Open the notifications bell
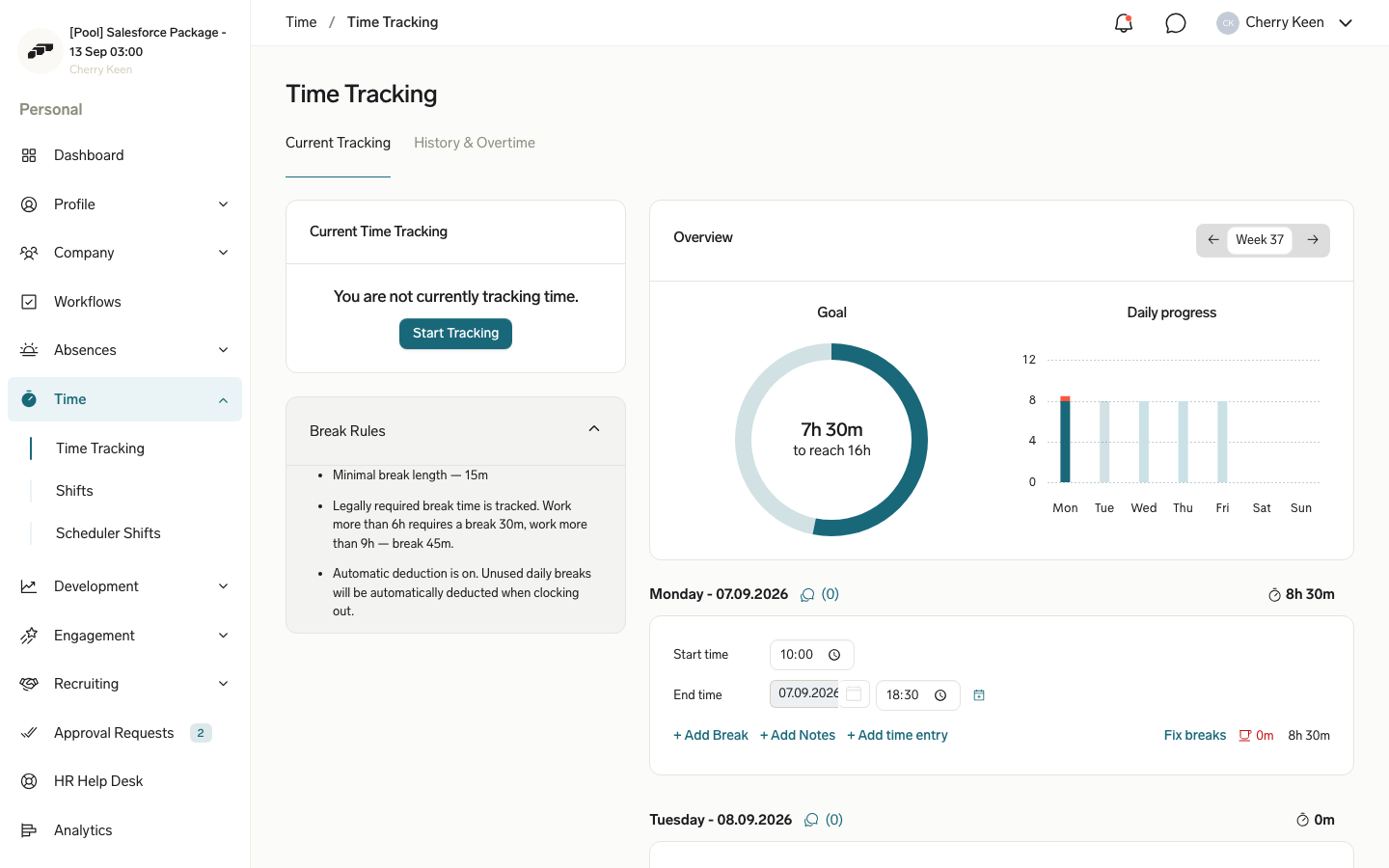Image resolution: width=1389 pixels, height=868 pixels. 1123,23
